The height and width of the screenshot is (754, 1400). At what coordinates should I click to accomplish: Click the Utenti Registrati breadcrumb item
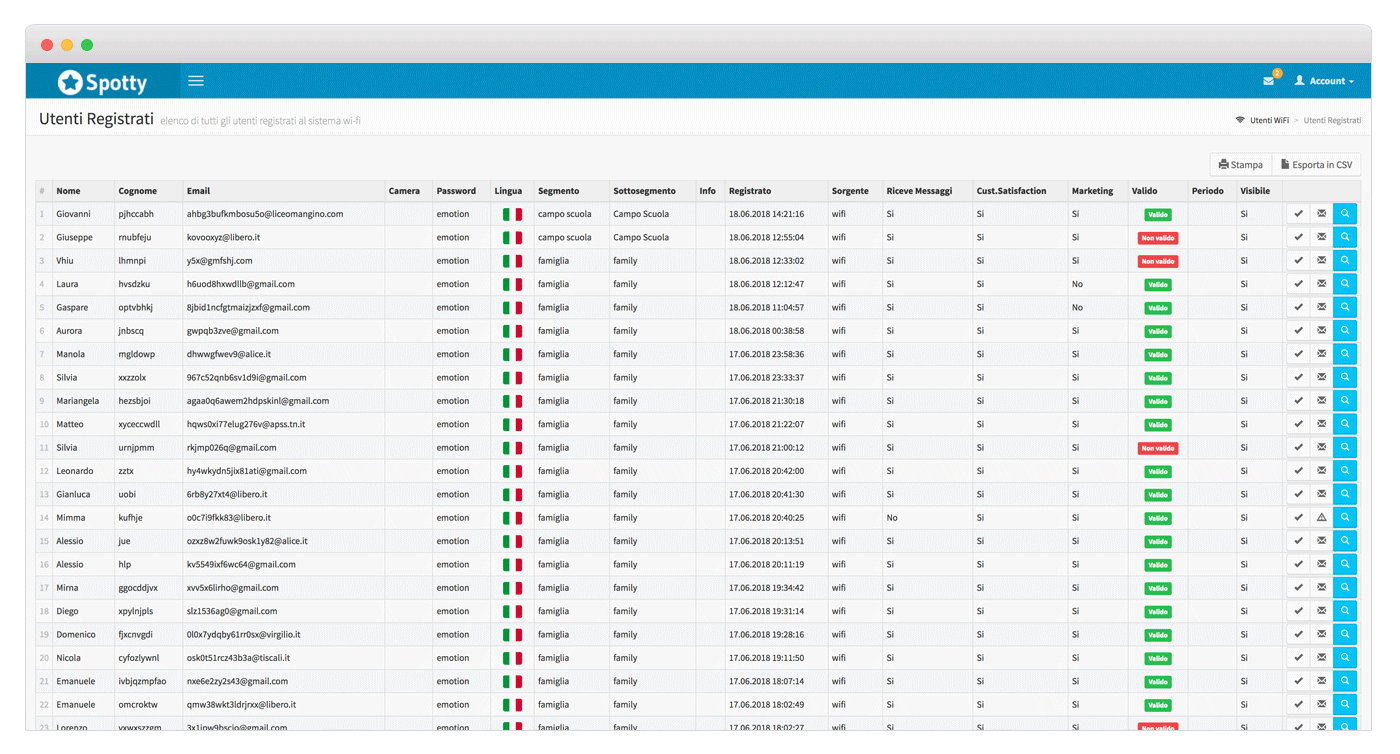1332,120
